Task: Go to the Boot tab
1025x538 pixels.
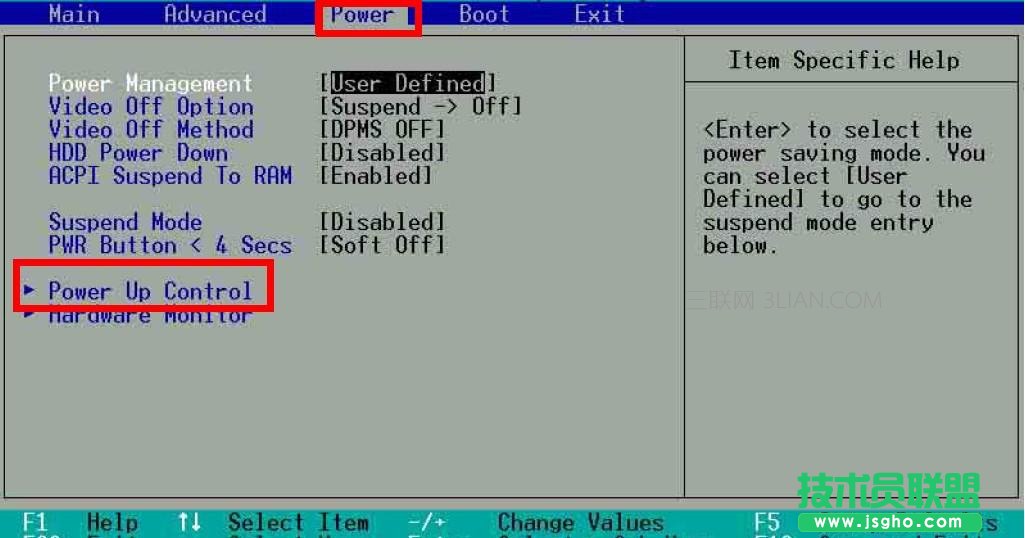Action: pyautogui.click(x=484, y=14)
